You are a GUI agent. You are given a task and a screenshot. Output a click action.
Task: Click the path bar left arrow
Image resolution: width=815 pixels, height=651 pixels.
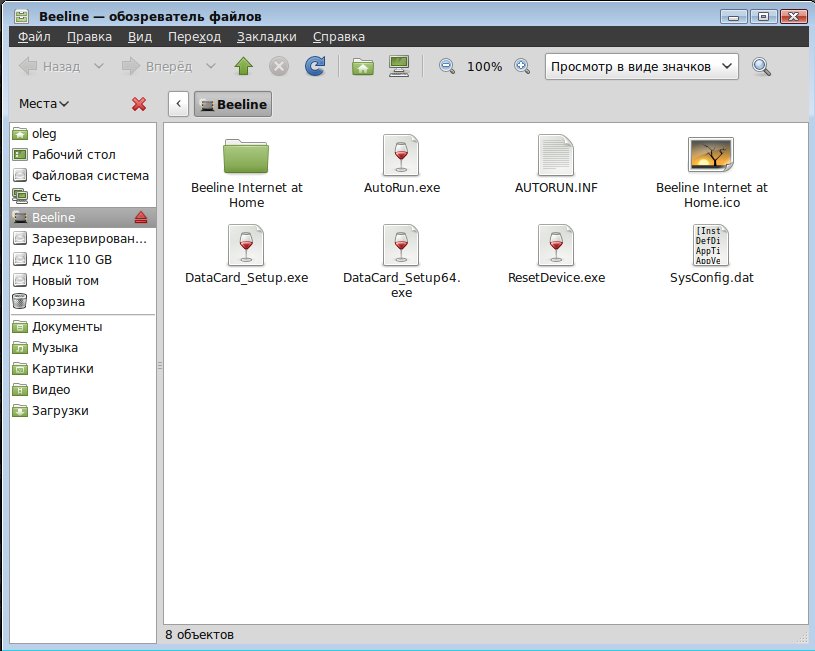(x=178, y=104)
